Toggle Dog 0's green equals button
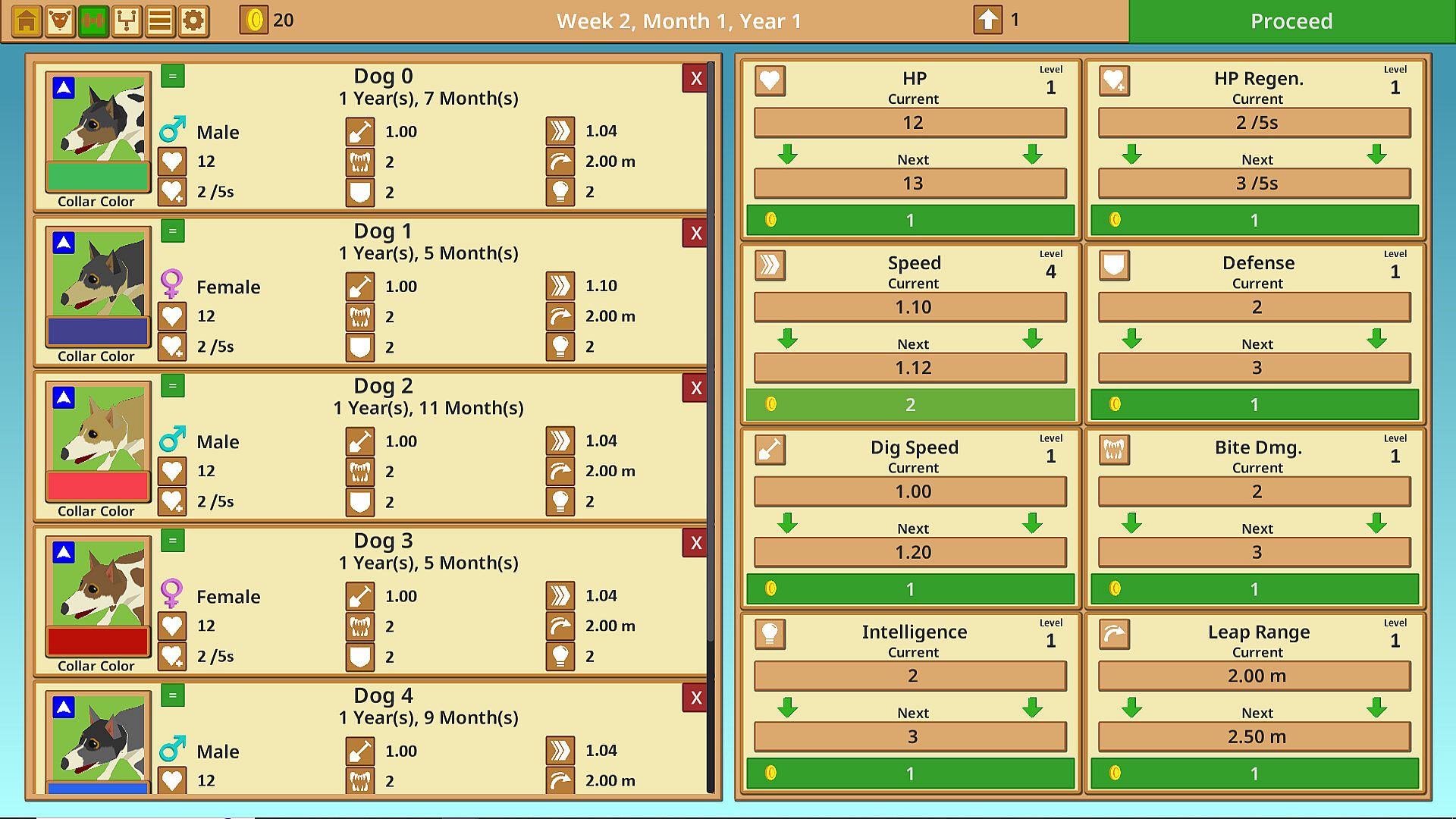The height and width of the screenshot is (819, 1456). tap(173, 76)
